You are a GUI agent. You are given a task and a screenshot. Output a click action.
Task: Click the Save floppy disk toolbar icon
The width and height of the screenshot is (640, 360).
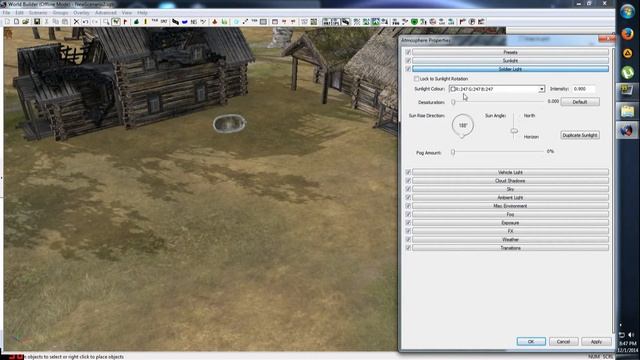coord(37,22)
